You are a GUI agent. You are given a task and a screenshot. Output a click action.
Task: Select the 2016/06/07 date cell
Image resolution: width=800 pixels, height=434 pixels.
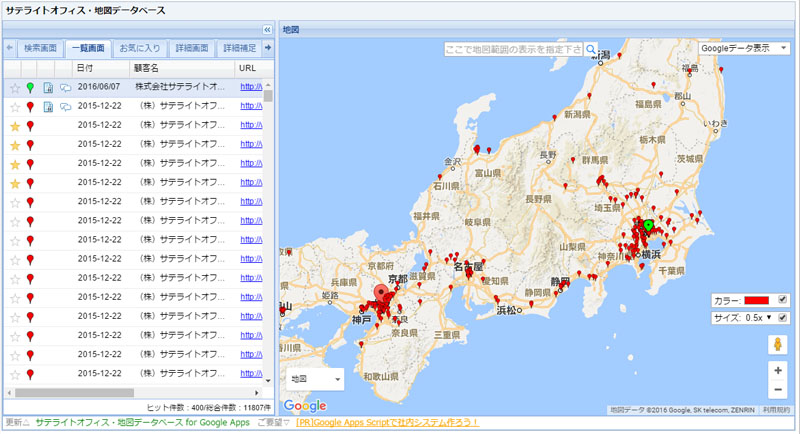click(99, 87)
